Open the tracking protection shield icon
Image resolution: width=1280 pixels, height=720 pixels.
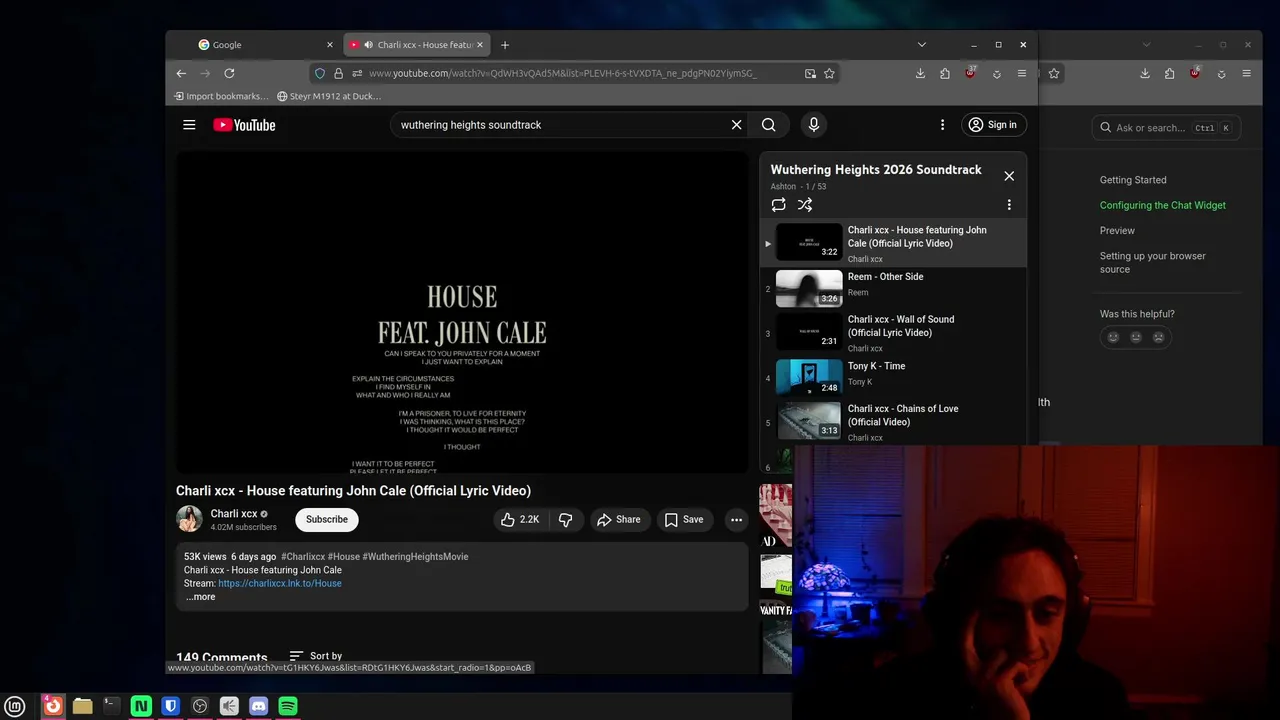tap(320, 73)
